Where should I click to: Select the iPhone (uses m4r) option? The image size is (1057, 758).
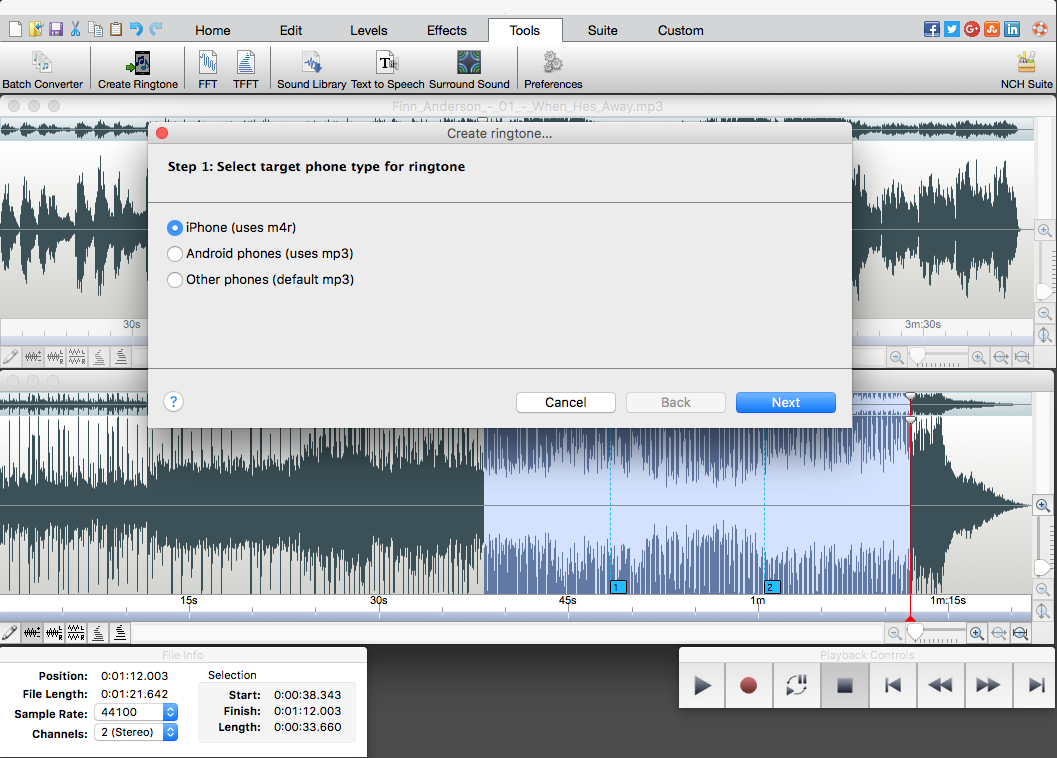tap(175, 228)
